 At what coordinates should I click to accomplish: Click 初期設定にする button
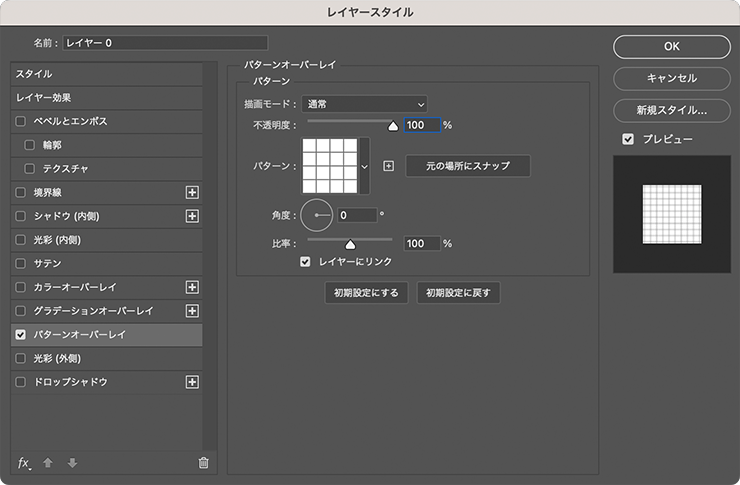point(366,293)
